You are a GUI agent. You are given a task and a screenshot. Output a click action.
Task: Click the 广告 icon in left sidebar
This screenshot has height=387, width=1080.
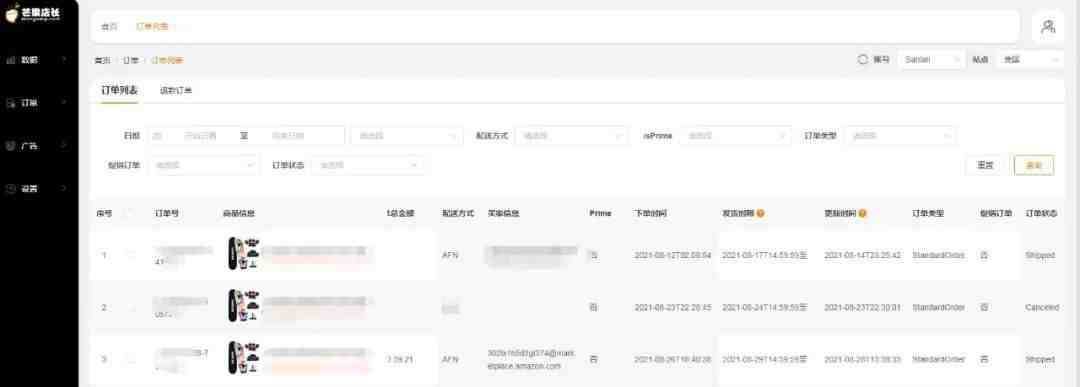[10, 146]
